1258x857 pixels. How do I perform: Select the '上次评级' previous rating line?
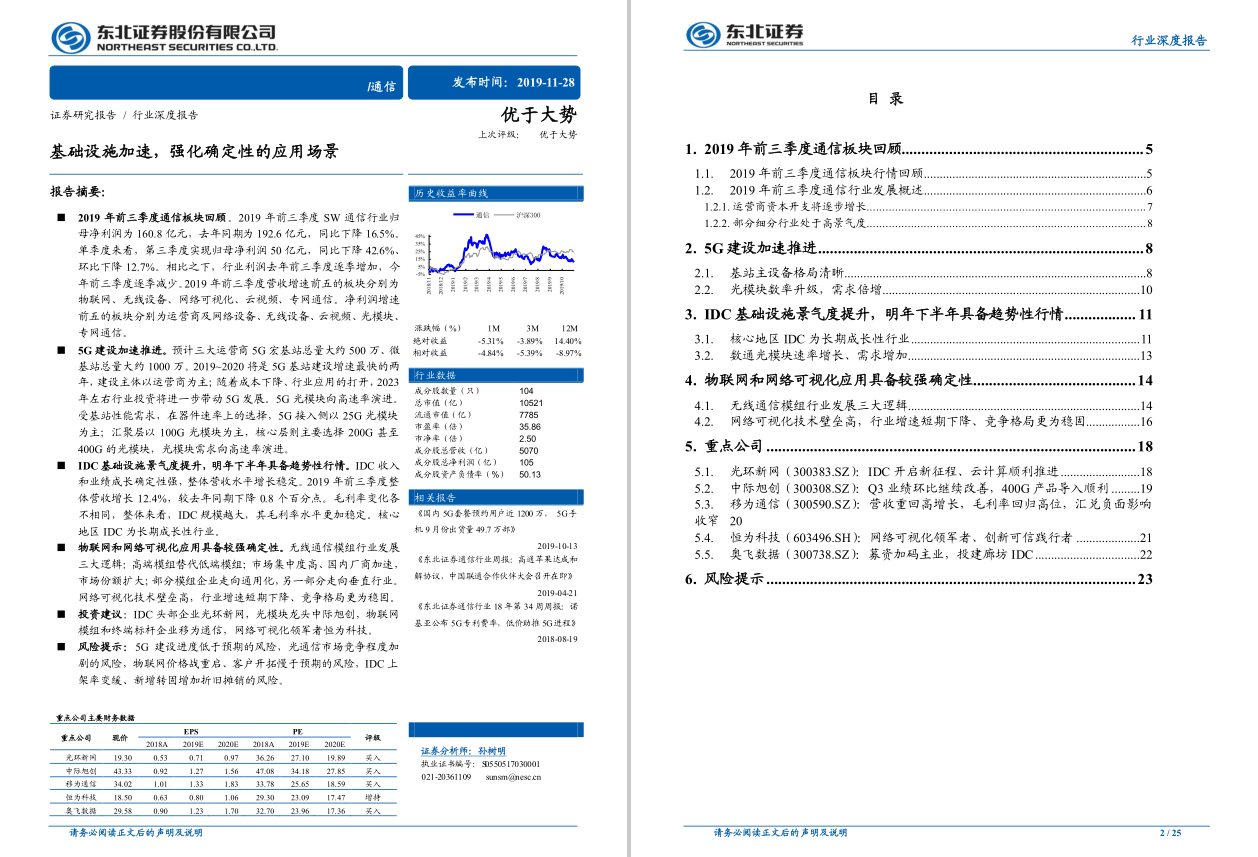(x=528, y=134)
